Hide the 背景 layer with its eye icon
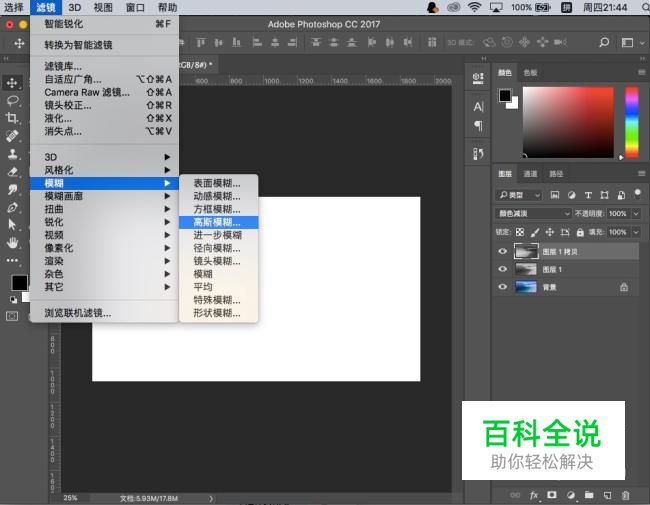This screenshot has height=505, width=650. [x=503, y=286]
